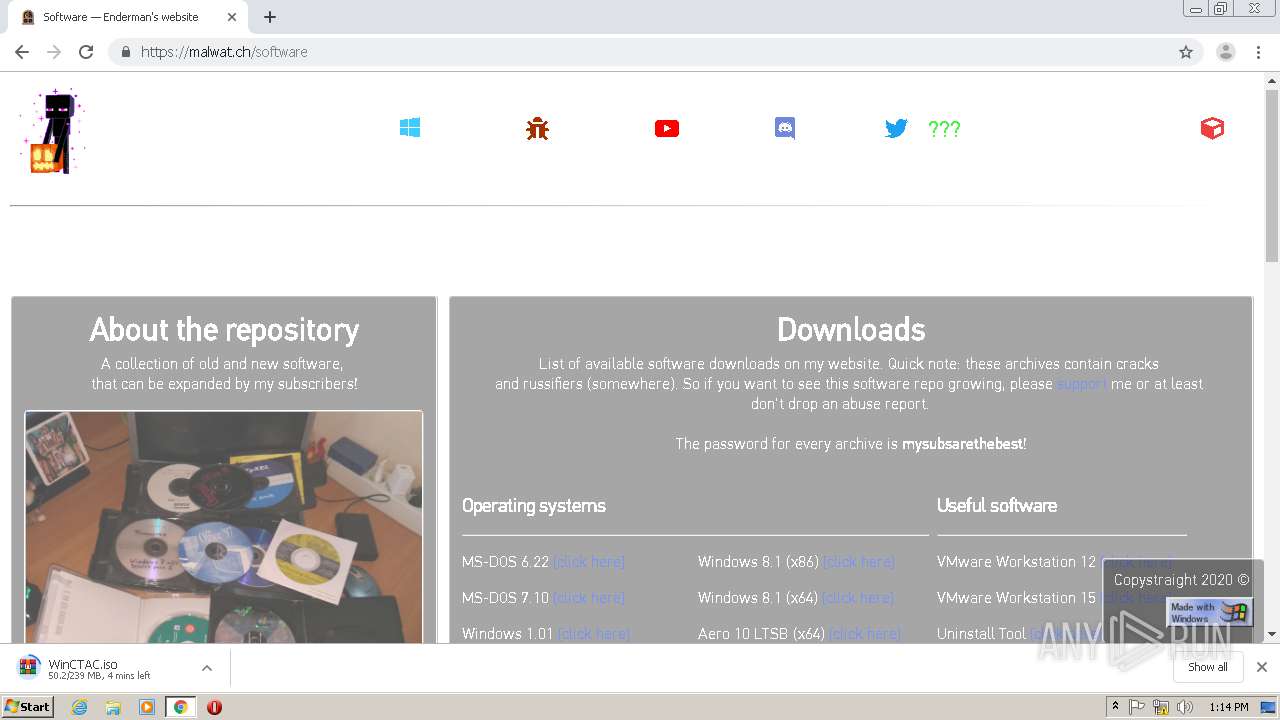Expand WinCTAC.iso download options chevron

click(x=207, y=668)
